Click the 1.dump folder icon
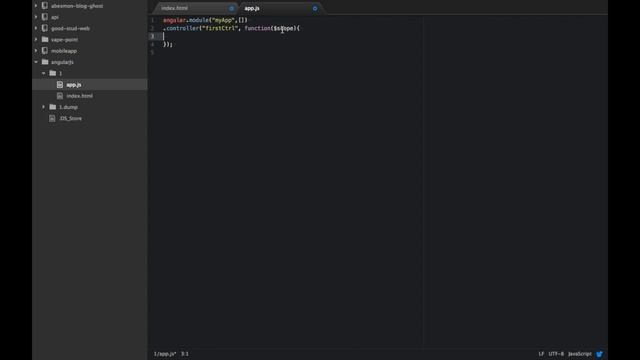This screenshot has height=360, width=640. pyautogui.click(x=53, y=107)
